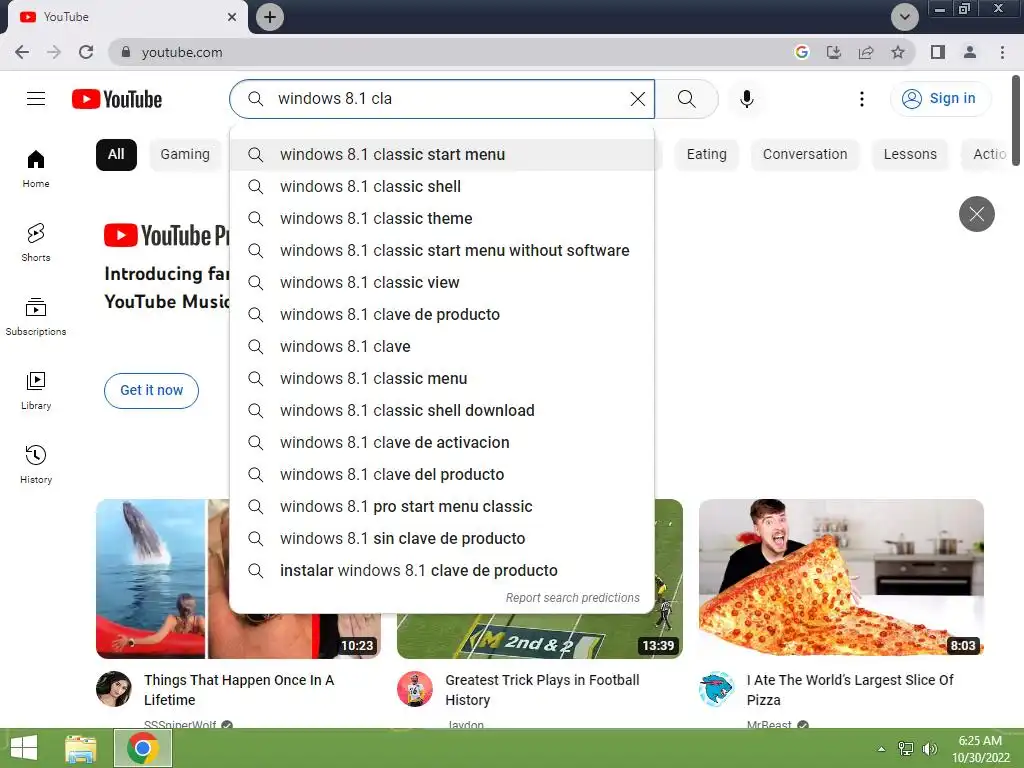
Task: Choose suggestion 'windows 8.1 classic view'
Action: [x=442, y=283]
